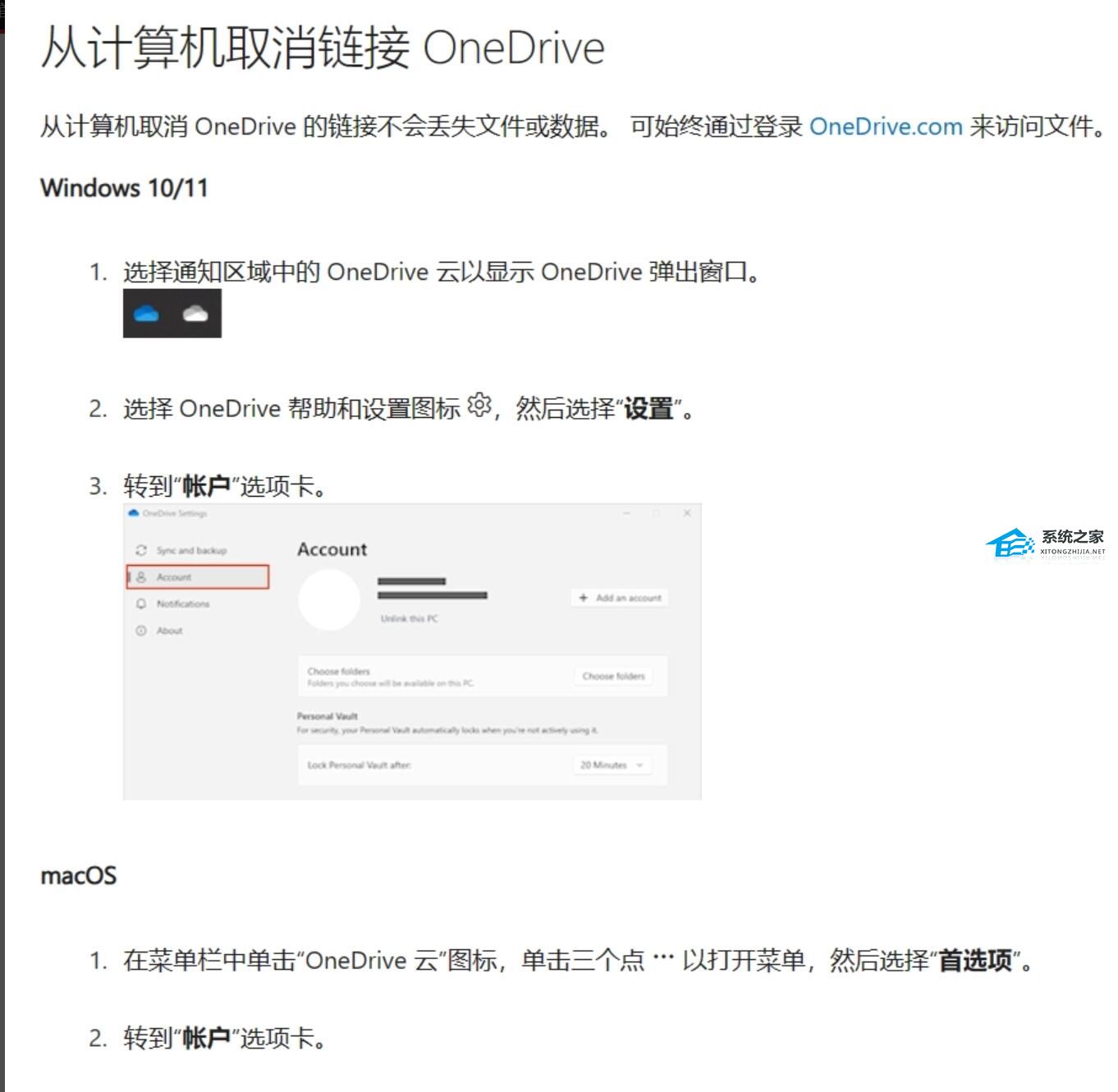Click the Add an account button

coord(620,598)
